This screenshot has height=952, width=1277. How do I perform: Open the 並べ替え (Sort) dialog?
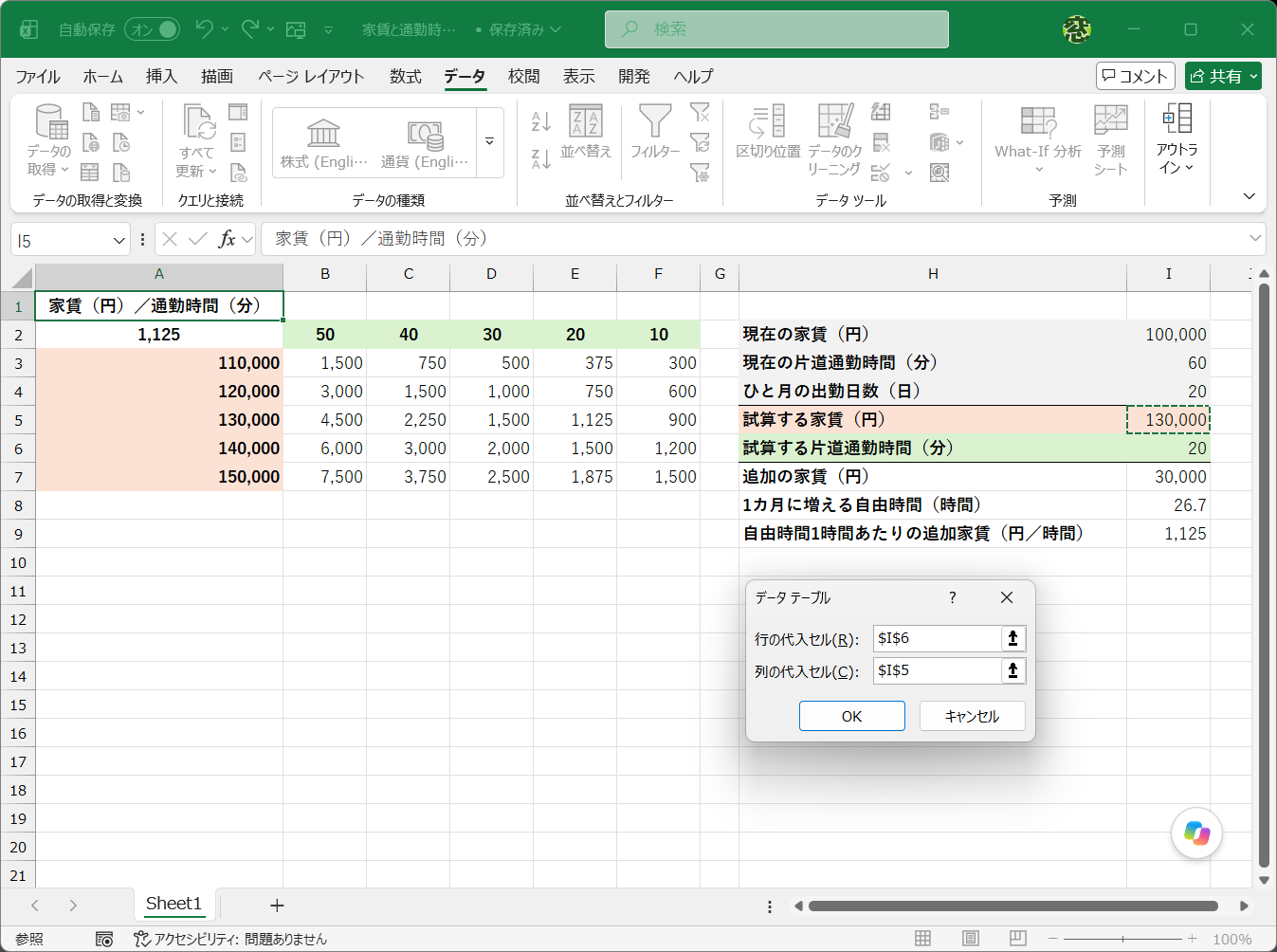[586, 131]
